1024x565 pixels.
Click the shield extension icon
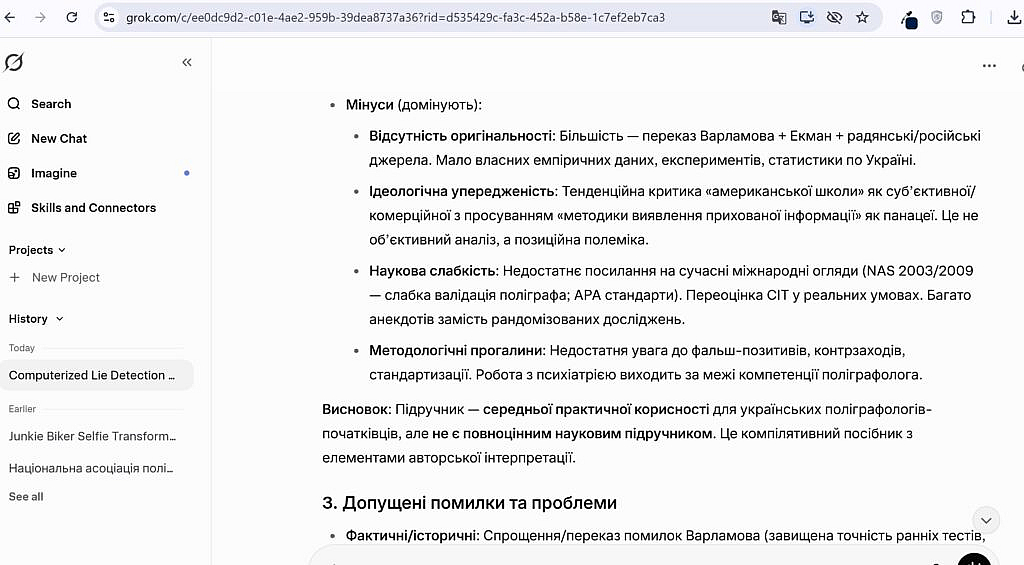pyautogui.click(x=936, y=18)
